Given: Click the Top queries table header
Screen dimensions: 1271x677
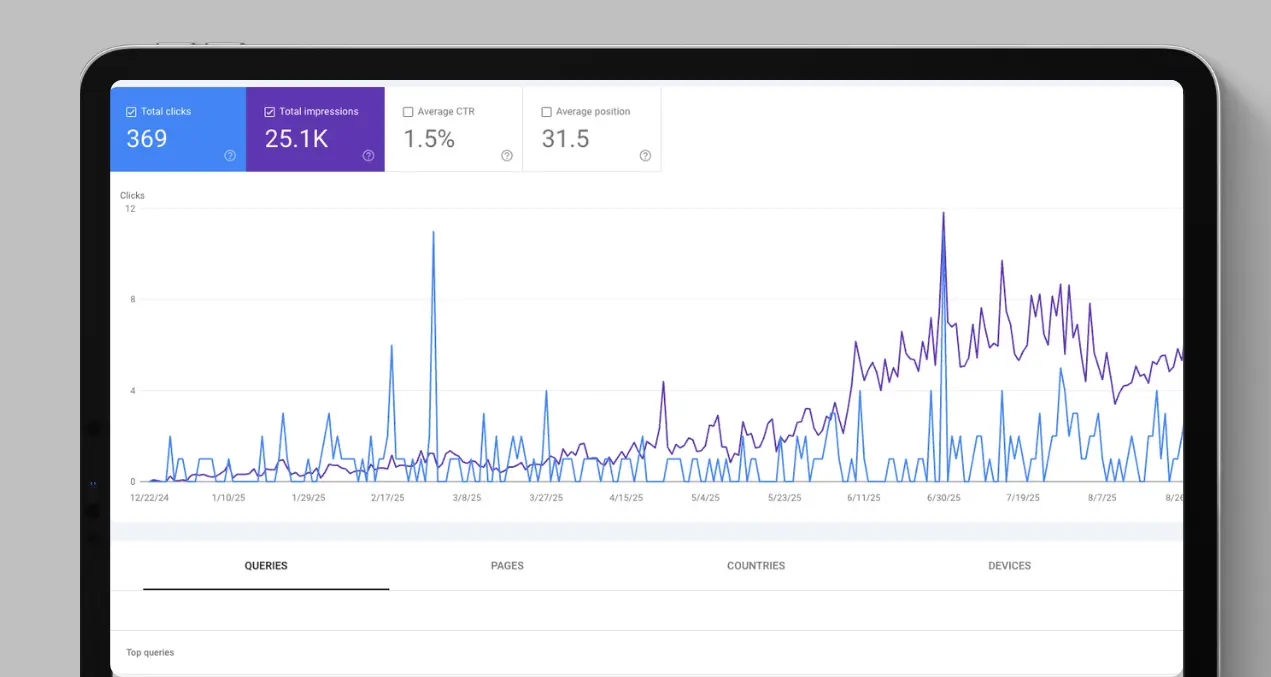Looking at the screenshot, I should click(150, 652).
